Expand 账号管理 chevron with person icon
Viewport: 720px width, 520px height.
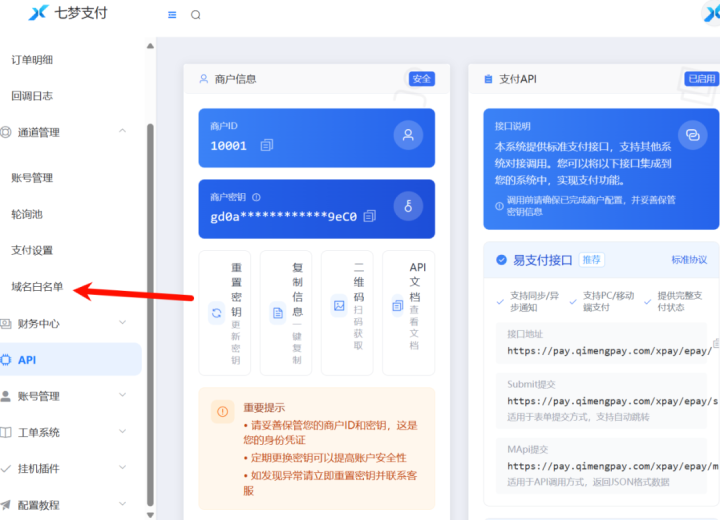[x=123, y=395]
